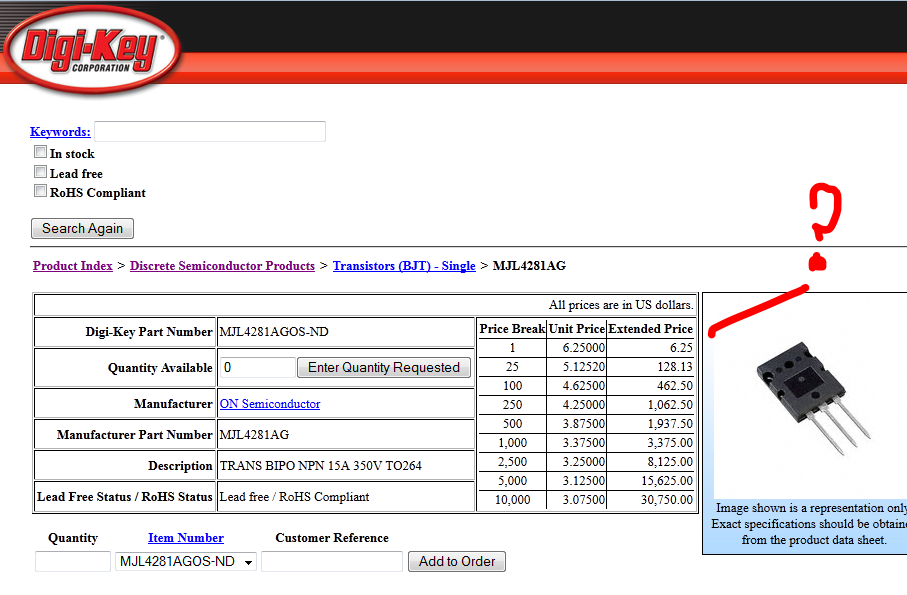Click unit price 5.12520
Image resolution: width=907 pixels, height=595 pixels.
pos(584,367)
